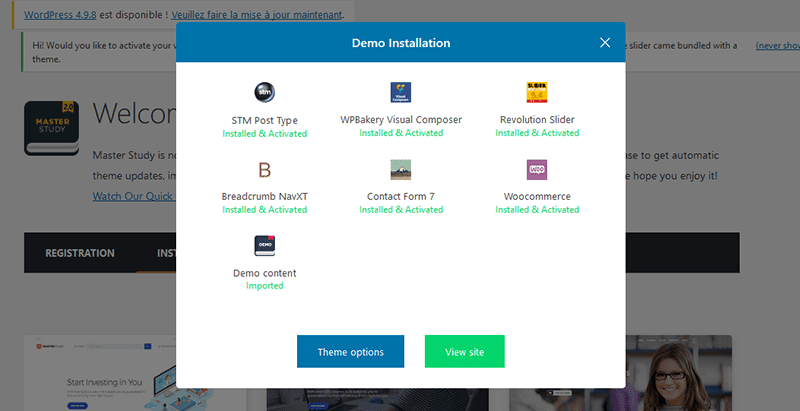Click the Revolution Slider plugin icon
Viewport: 800px width, 411px height.
click(x=537, y=92)
